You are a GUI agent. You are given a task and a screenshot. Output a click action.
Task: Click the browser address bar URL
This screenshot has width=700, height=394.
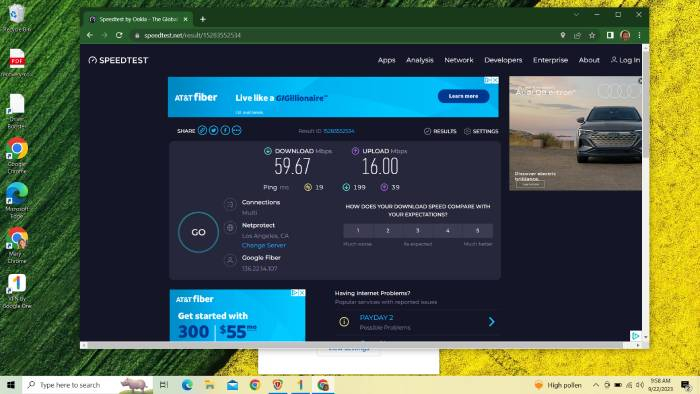[192, 35]
